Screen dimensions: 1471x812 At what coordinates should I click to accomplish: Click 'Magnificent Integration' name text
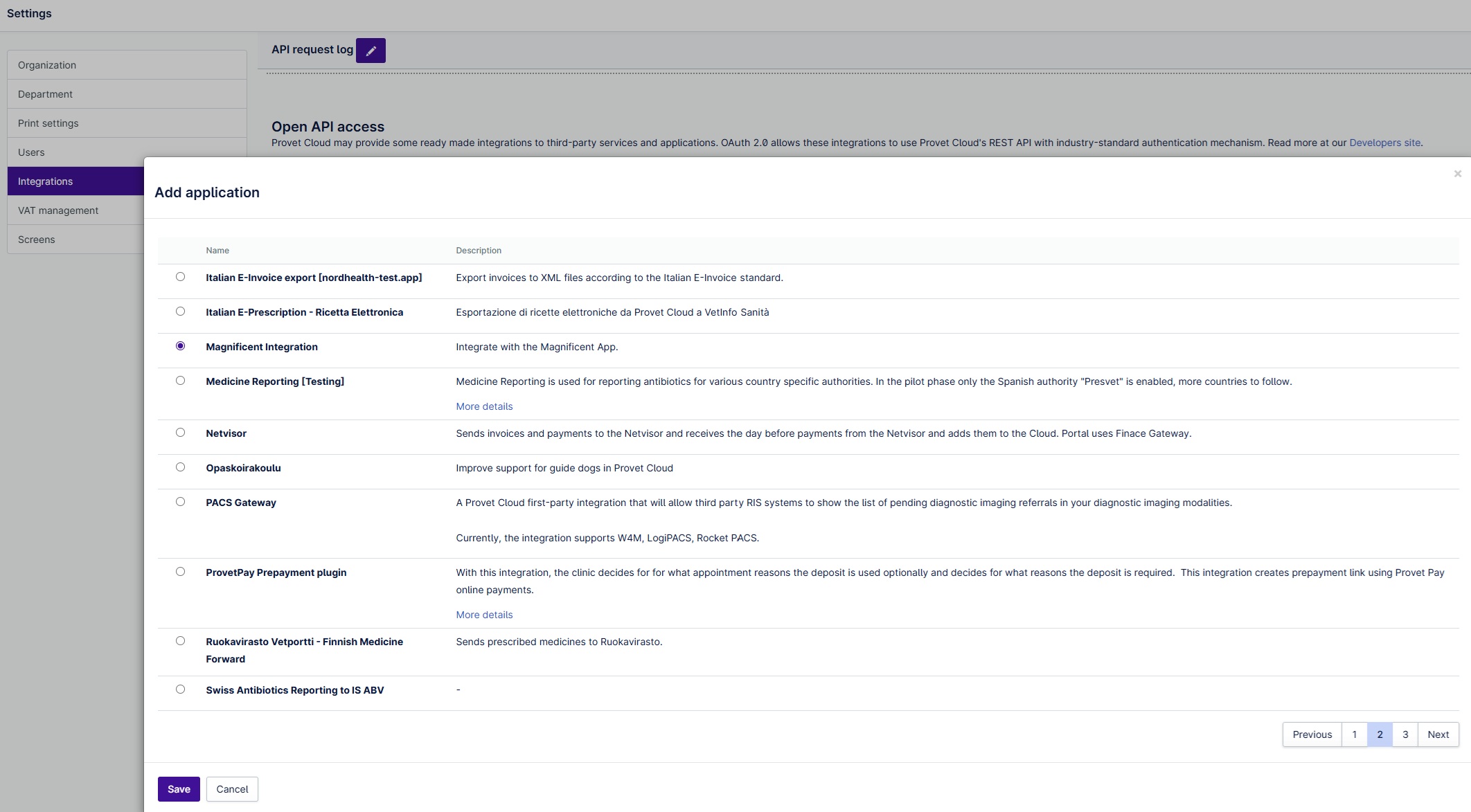[x=262, y=347]
